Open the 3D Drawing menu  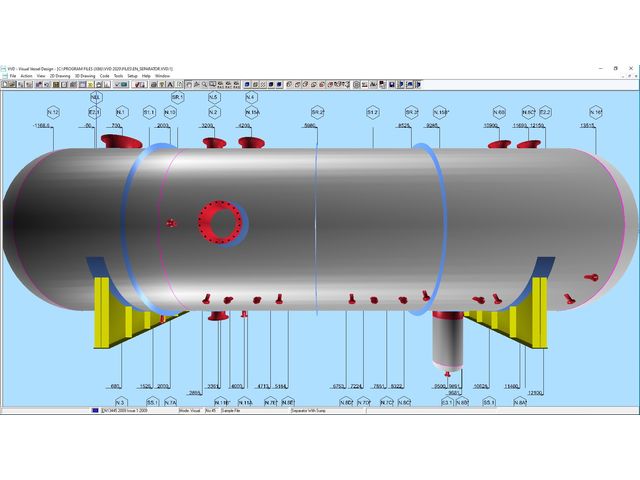point(86,75)
